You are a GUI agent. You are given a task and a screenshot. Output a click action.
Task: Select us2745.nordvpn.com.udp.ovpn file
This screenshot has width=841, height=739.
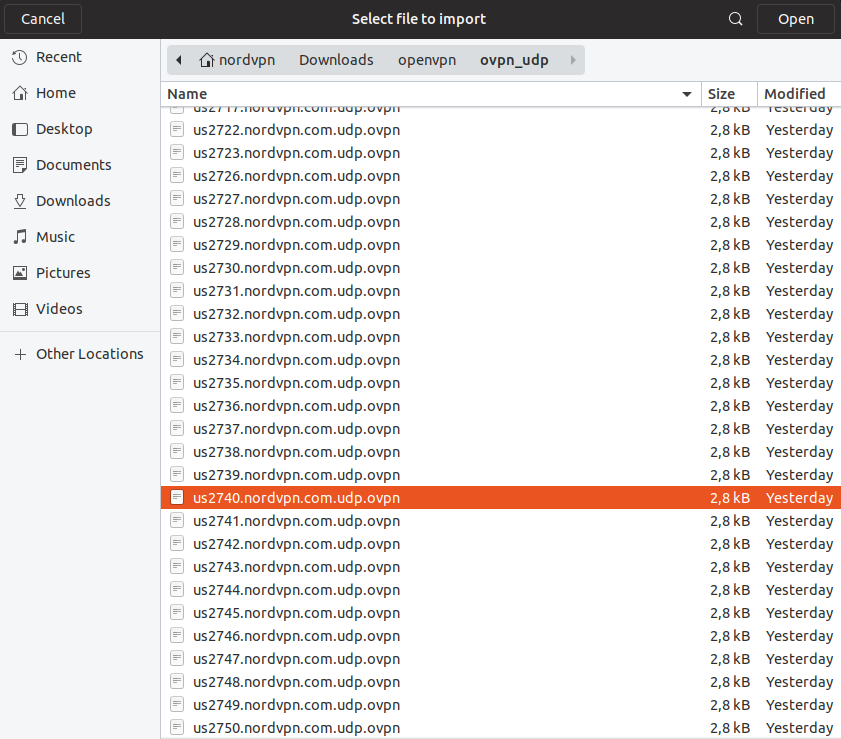pos(296,613)
